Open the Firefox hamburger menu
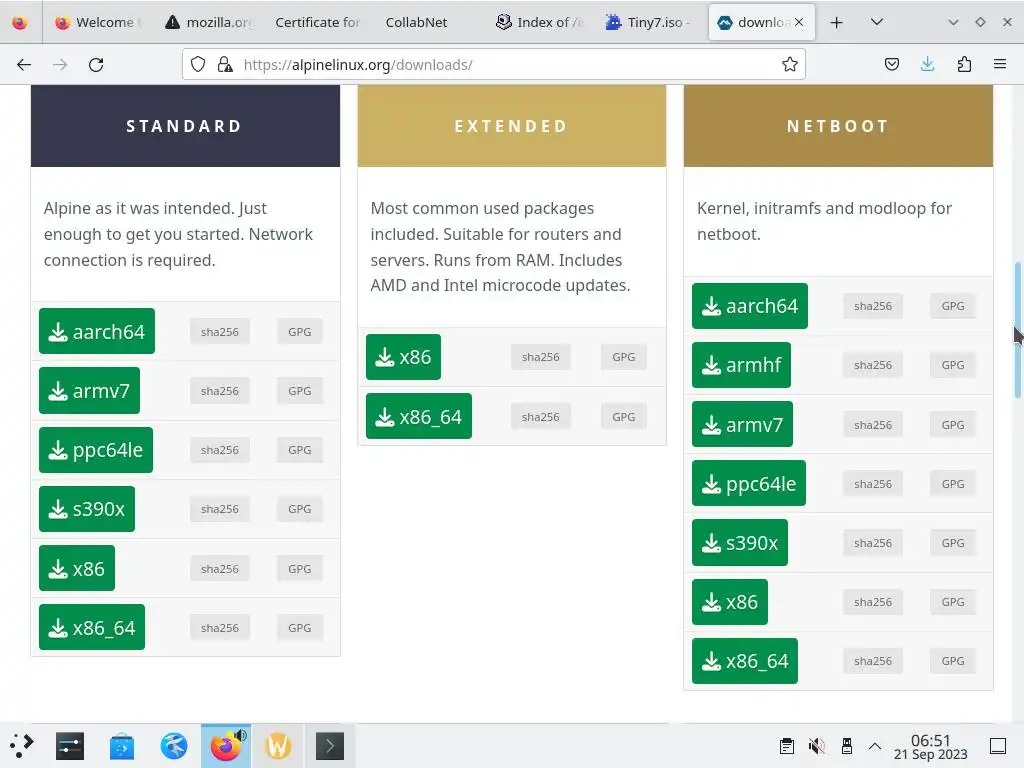The height and width of the screenshot is (768, 1024). coord(1000,65)
